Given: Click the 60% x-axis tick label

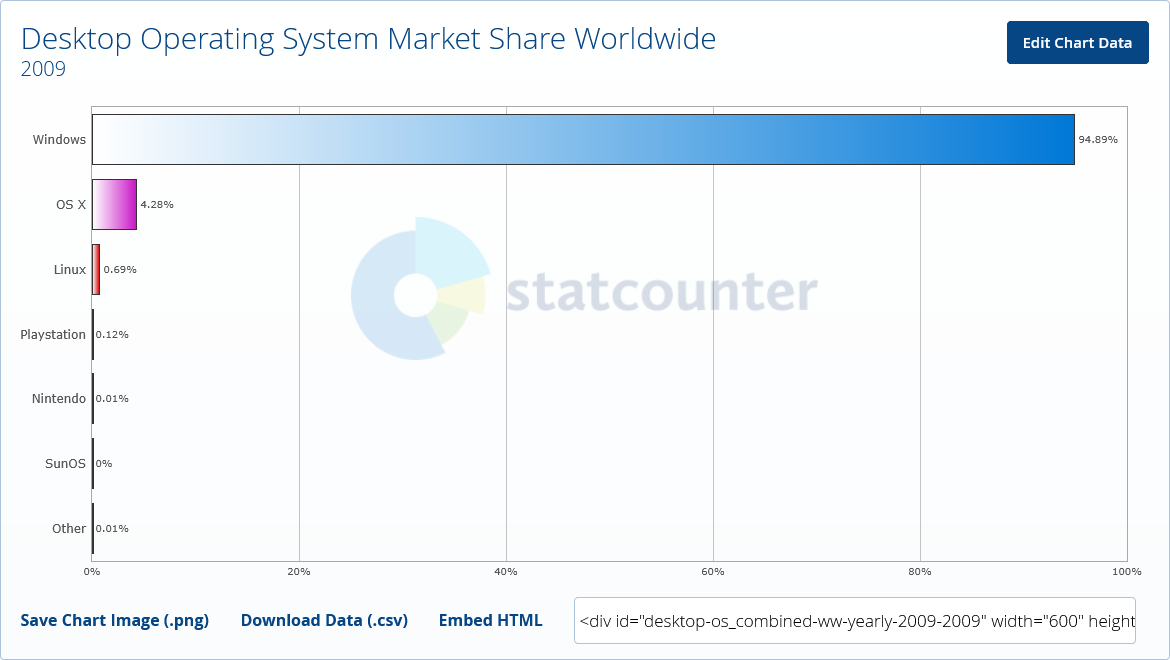Looking at the screenshot, I should click(x=713, y=571).
